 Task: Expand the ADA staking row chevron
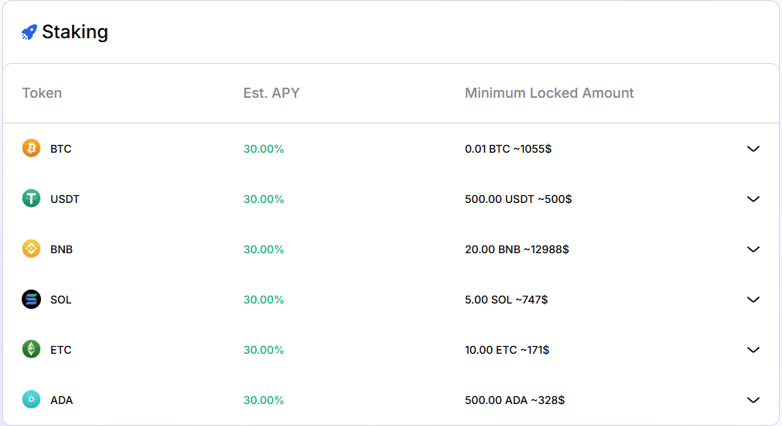[753, 400]
